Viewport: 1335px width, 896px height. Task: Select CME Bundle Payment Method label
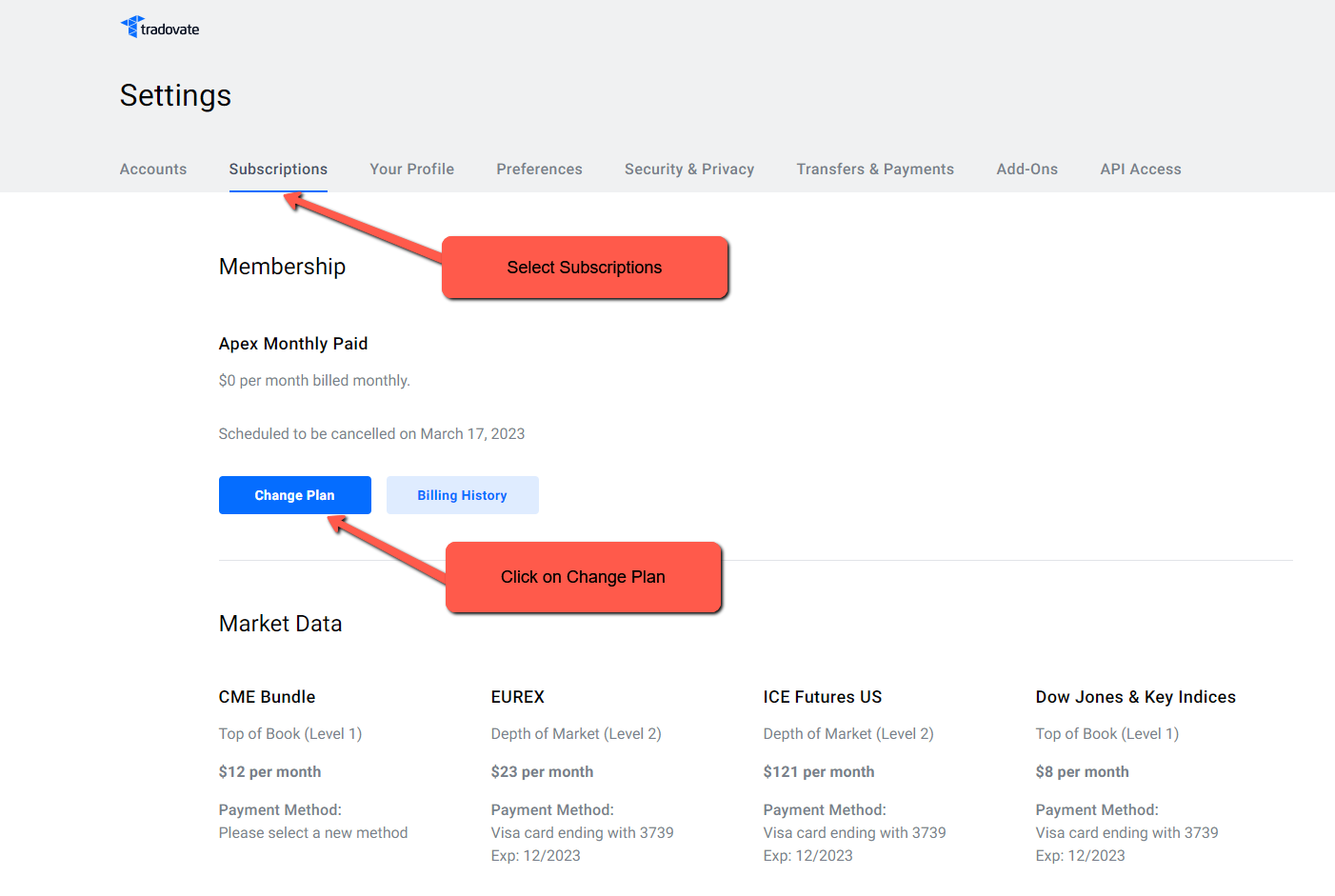[280, 810]
